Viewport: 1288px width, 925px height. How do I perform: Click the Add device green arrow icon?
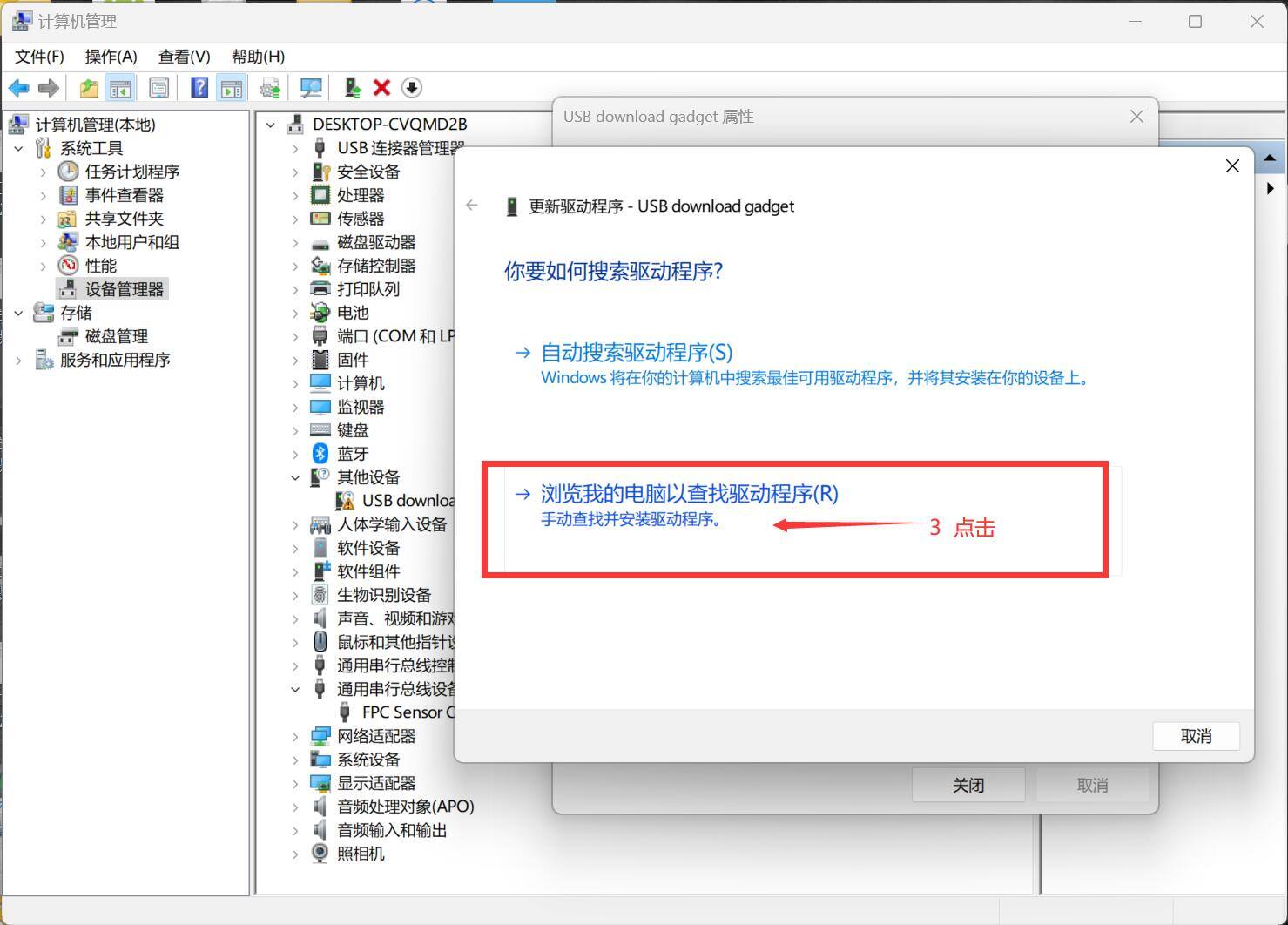coord(353,88)
